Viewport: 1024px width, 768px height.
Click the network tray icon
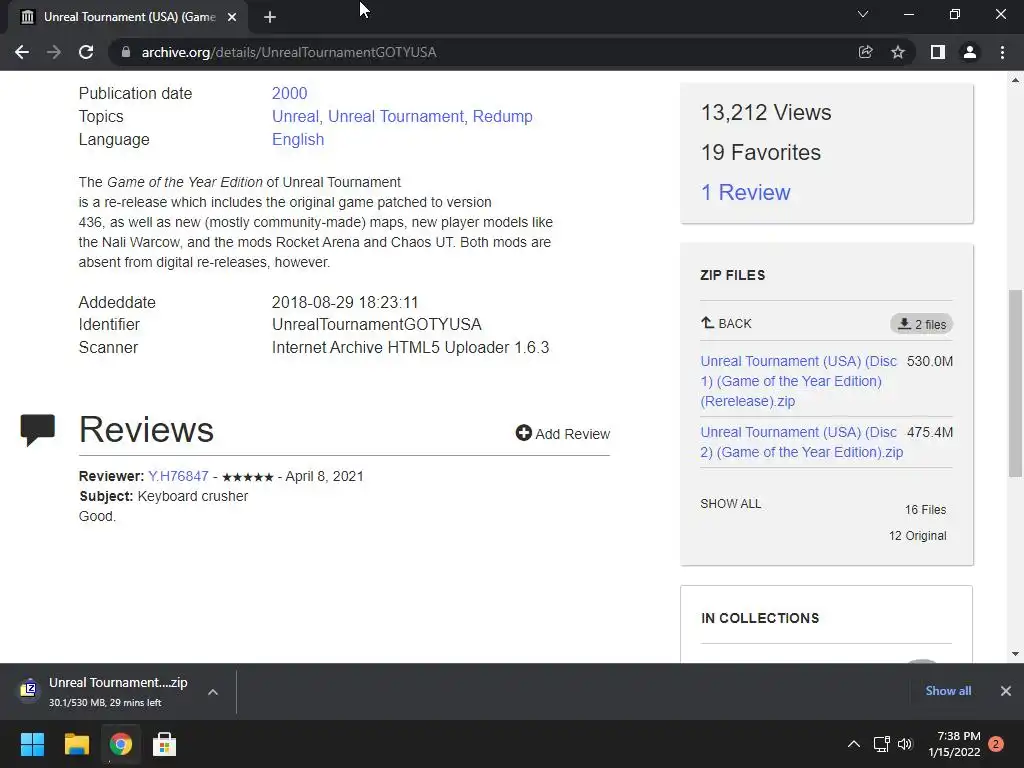tap(882, 744)
